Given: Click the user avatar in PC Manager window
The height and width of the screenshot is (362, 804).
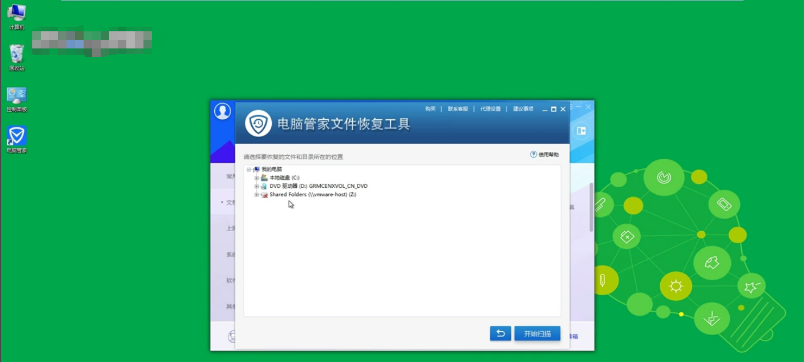Looking at the screenshot, I should (x=223, y=111).
